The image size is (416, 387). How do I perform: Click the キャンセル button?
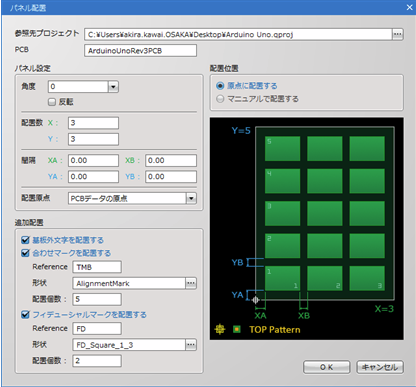point(380,367)
